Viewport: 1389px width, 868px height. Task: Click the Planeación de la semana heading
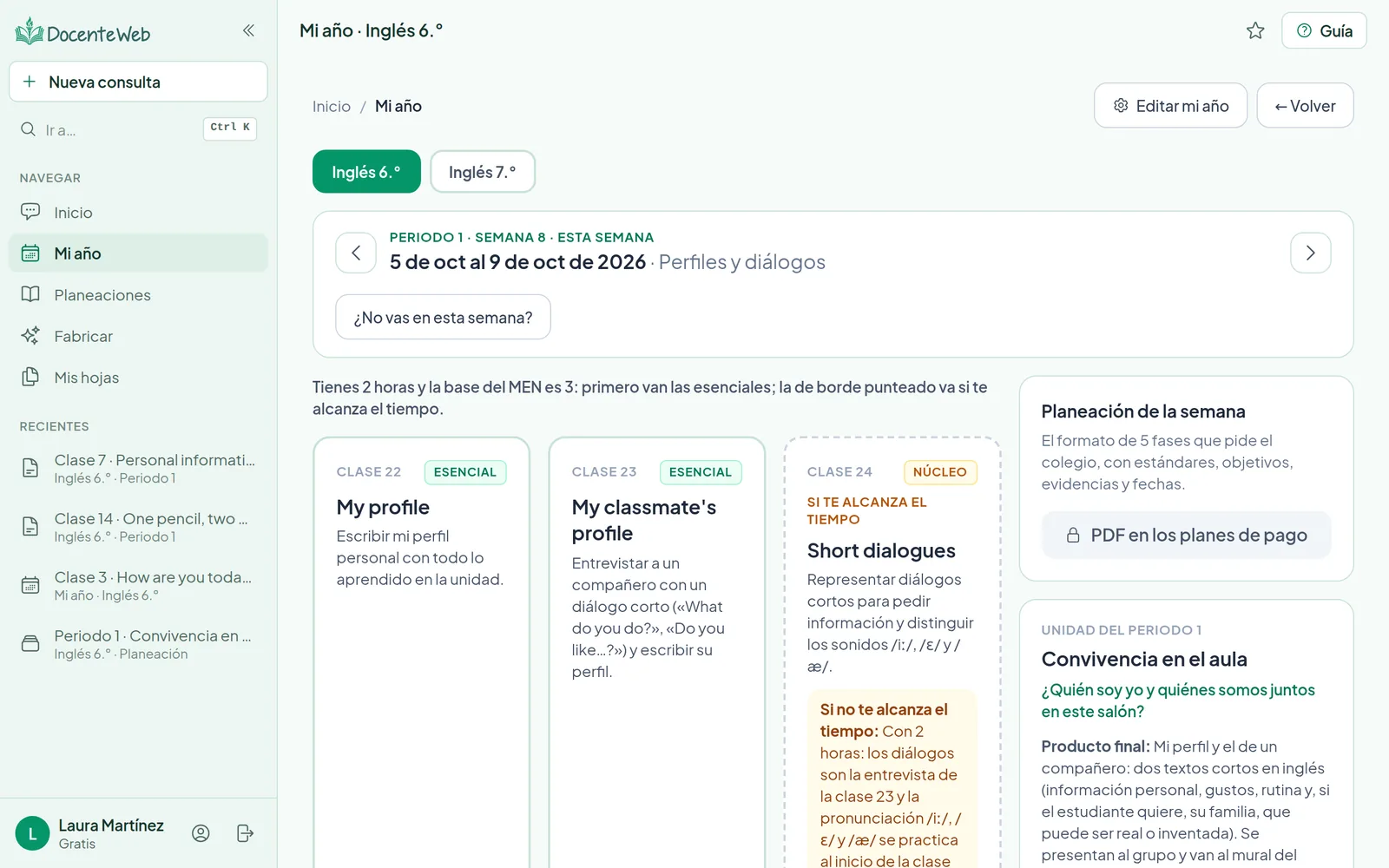coord(1143,411)
